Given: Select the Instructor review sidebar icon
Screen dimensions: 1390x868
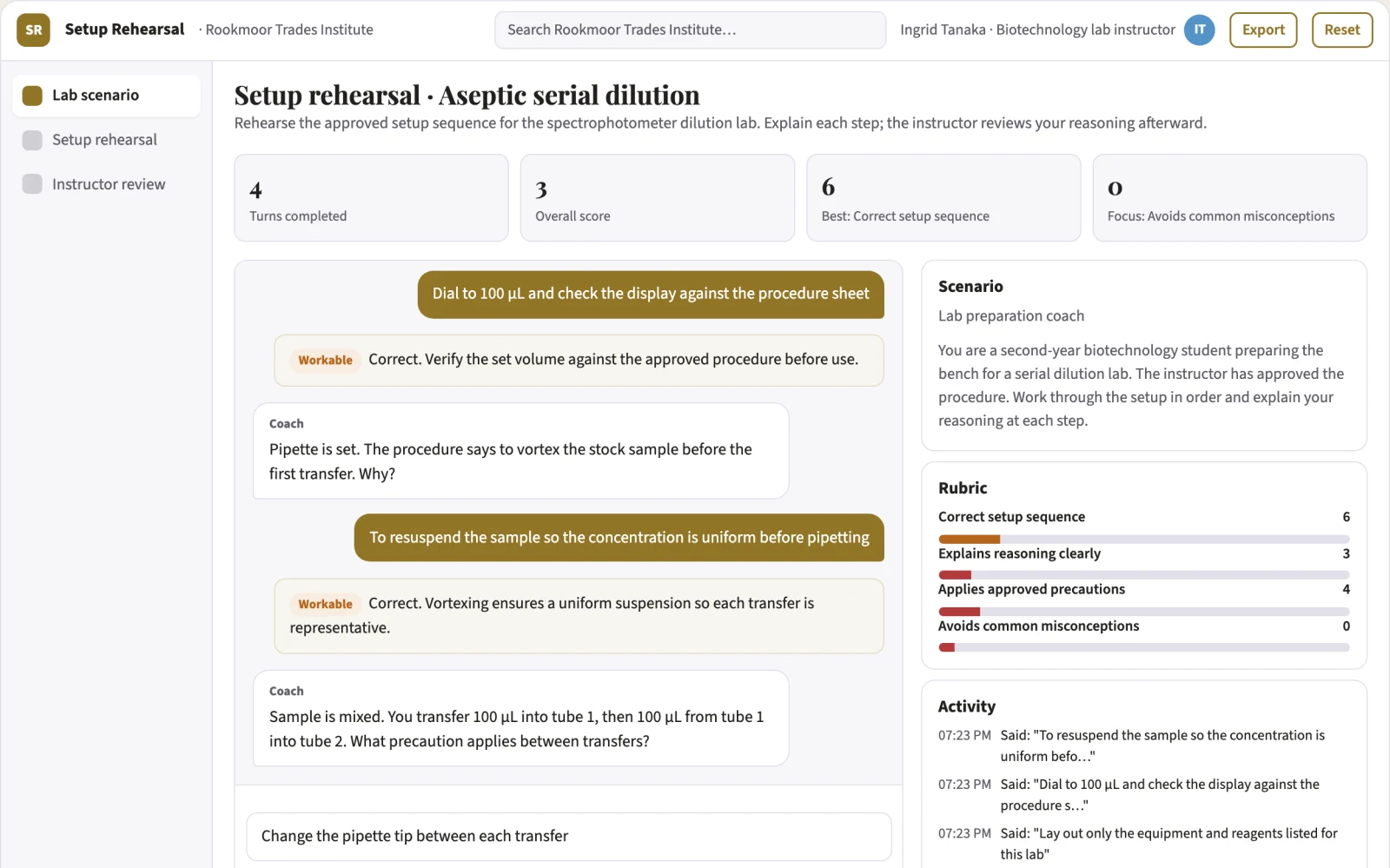Looking at the screenshot, I should (32, 184).
